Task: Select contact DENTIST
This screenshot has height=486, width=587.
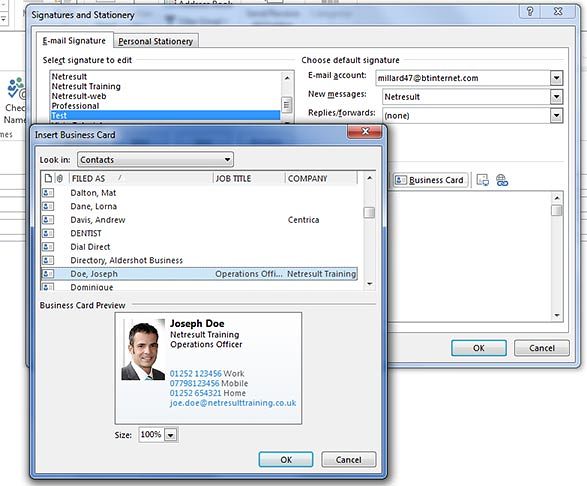Action: (x=199, y=233)
